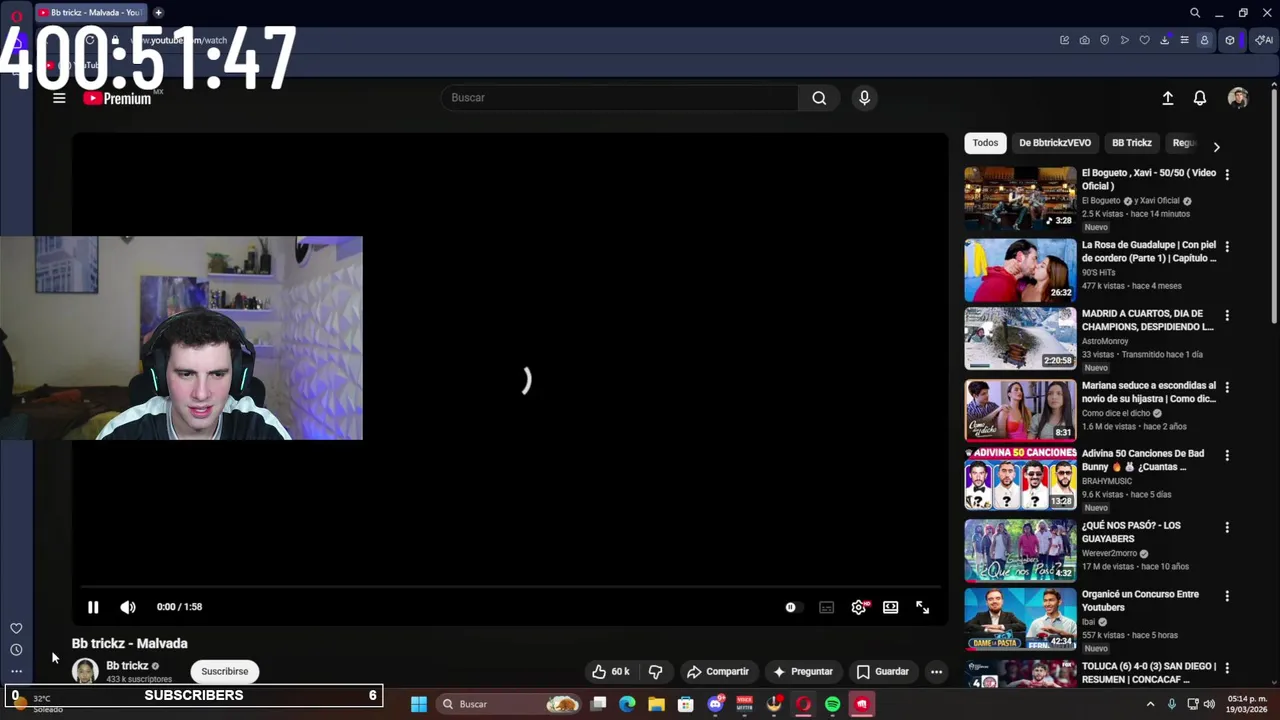Select the BB Trickz filter chip
1280x720 pixels.
[x=1132, y=143]
